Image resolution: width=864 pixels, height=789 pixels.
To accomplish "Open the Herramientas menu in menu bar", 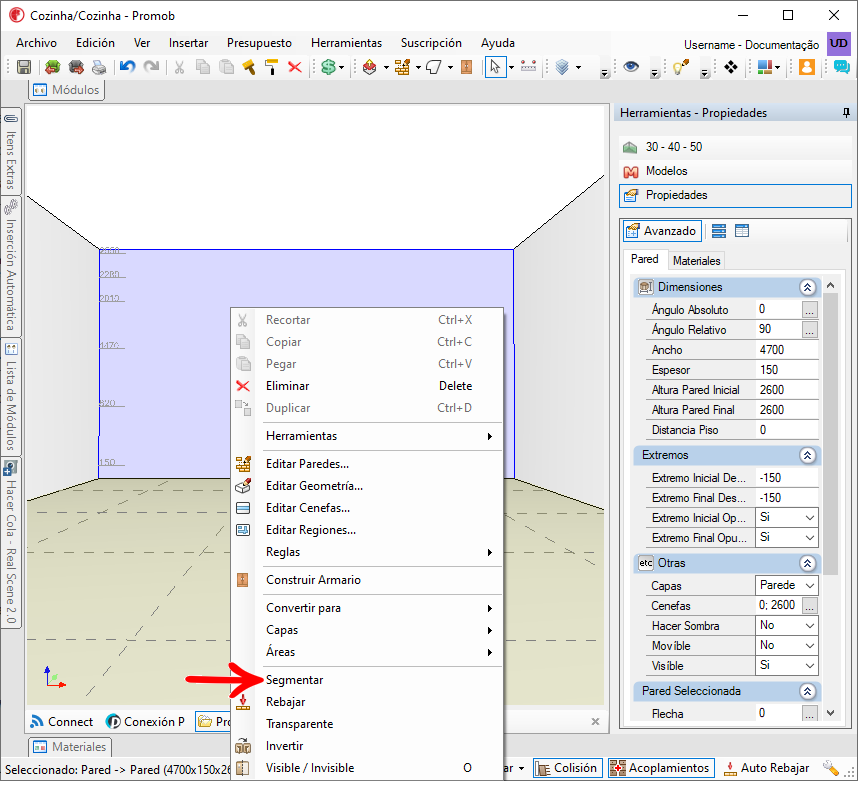I will point(346,43).
